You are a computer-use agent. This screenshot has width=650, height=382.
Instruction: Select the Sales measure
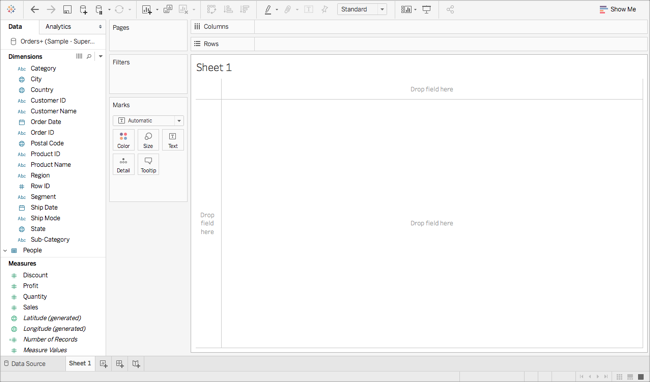click(30, 307)
